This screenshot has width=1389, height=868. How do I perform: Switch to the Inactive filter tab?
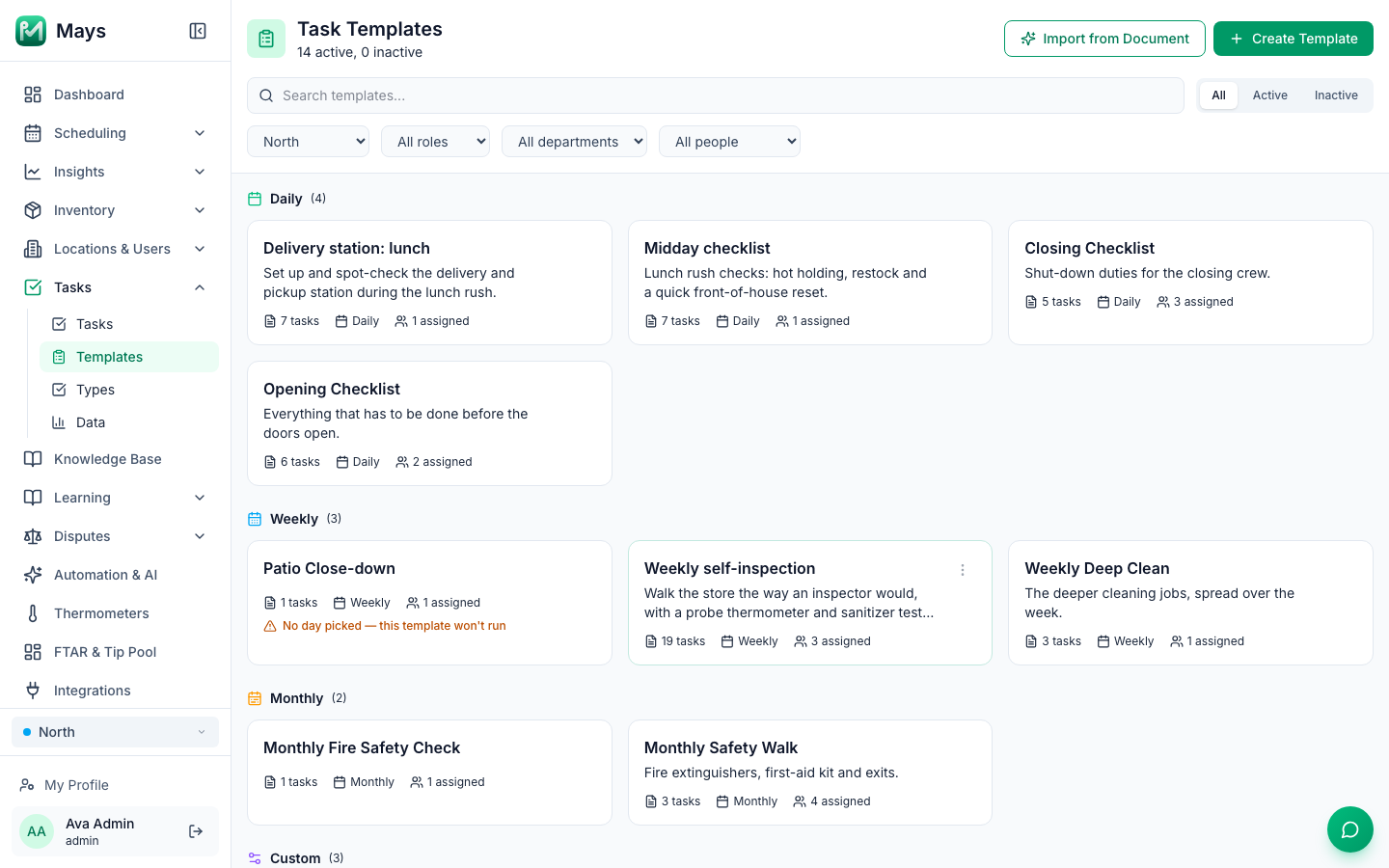1336,95
